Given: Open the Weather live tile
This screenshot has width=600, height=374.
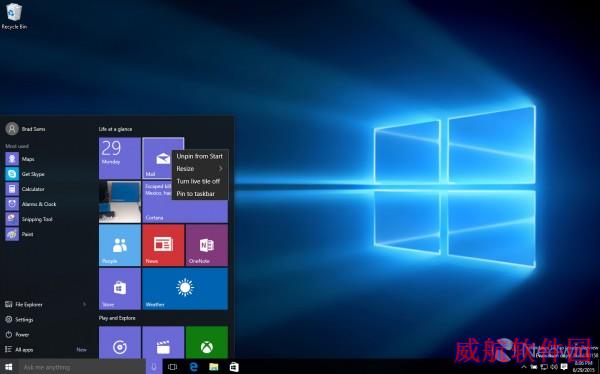Looking at the screenshot, I should click(x=185, y=289).
